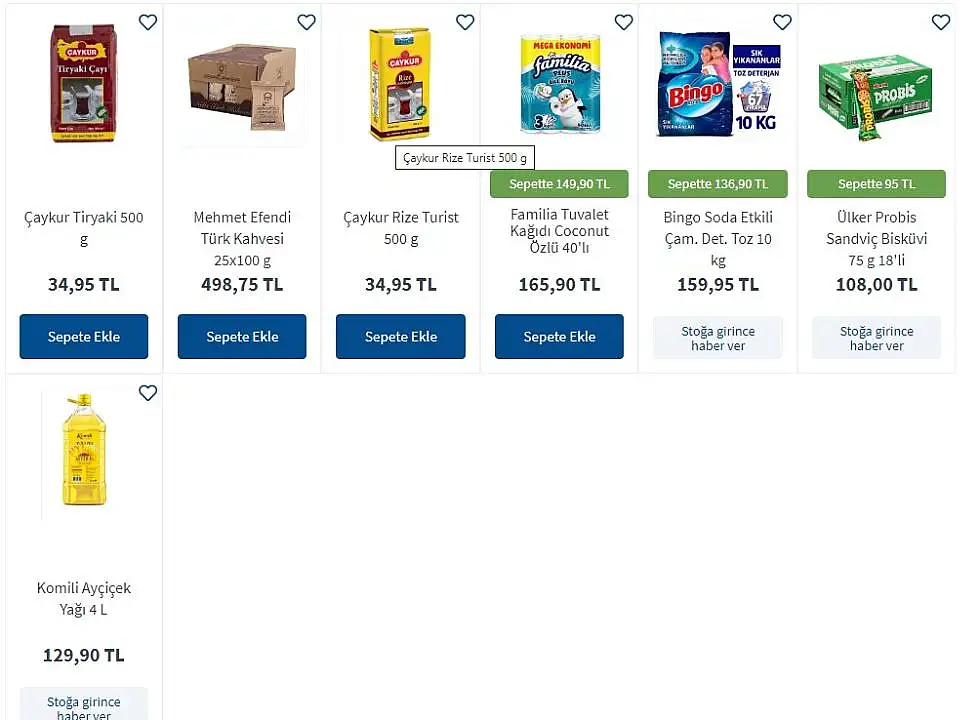Open Ülker Probis Sandviç Bisküvi title link
This screenshot has width=980, height=720.
[x=877, y=239]
